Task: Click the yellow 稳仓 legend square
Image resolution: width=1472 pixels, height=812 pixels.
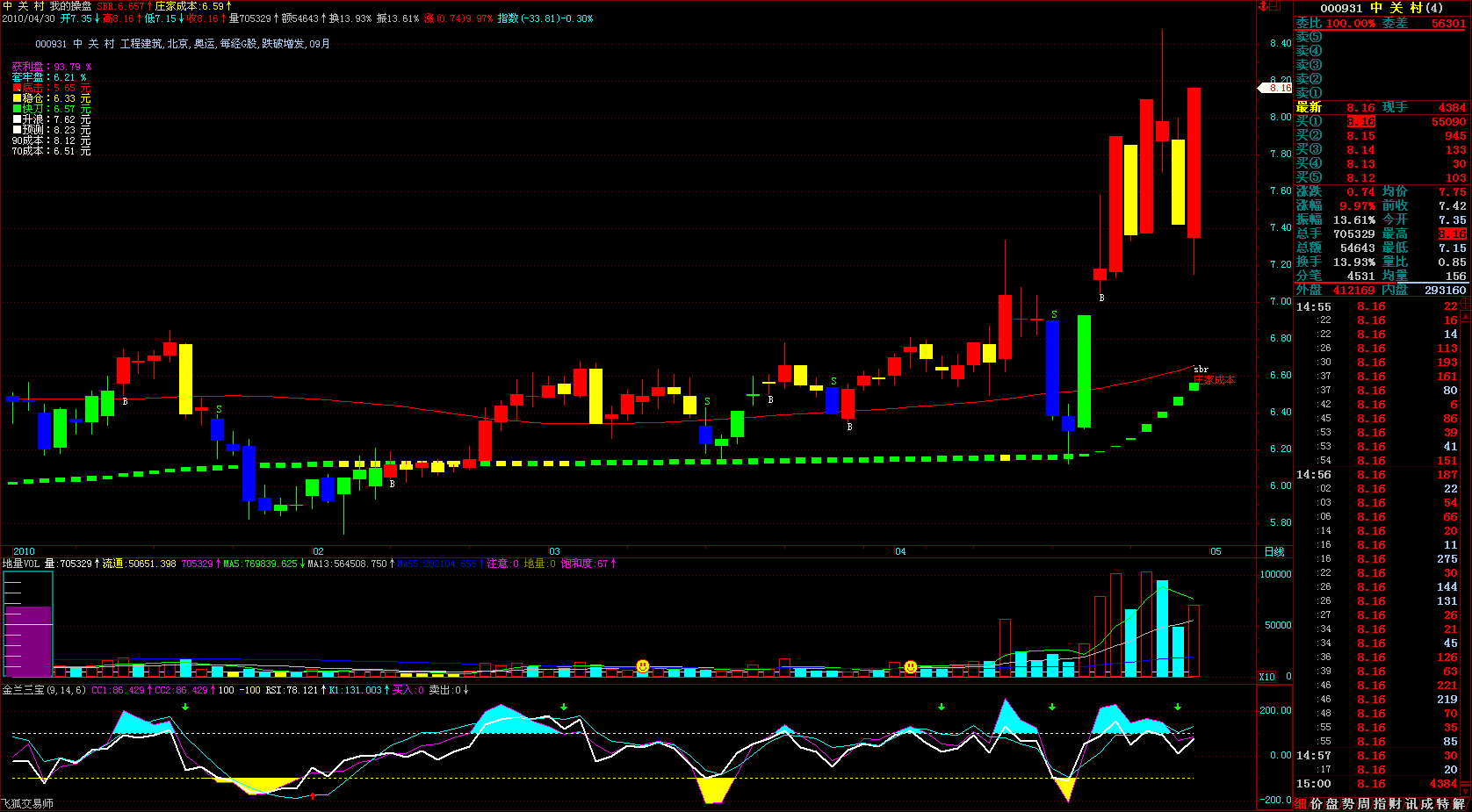Action: [17, 98]
